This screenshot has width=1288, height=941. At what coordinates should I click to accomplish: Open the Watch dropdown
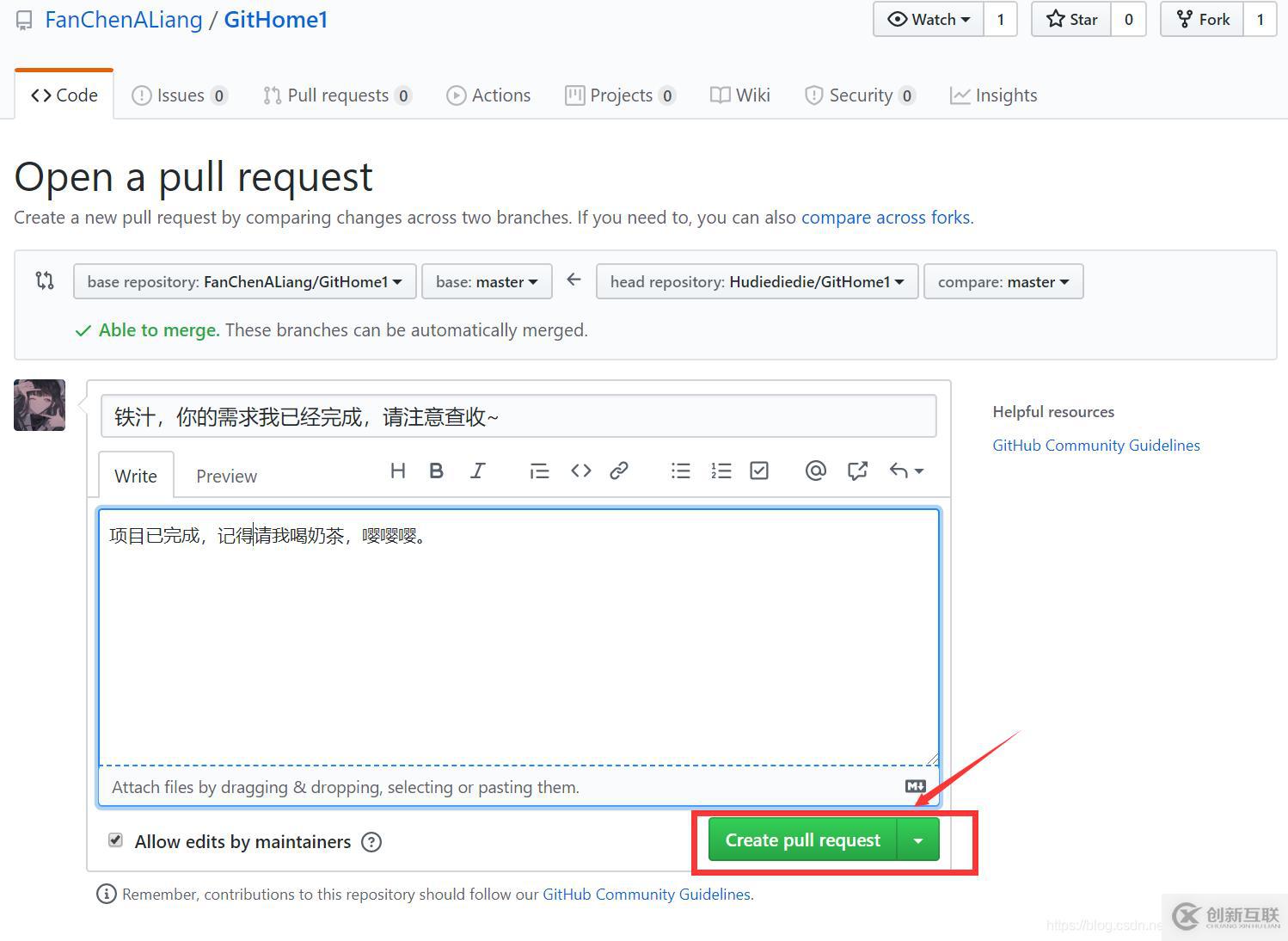[x=929, y=19]
